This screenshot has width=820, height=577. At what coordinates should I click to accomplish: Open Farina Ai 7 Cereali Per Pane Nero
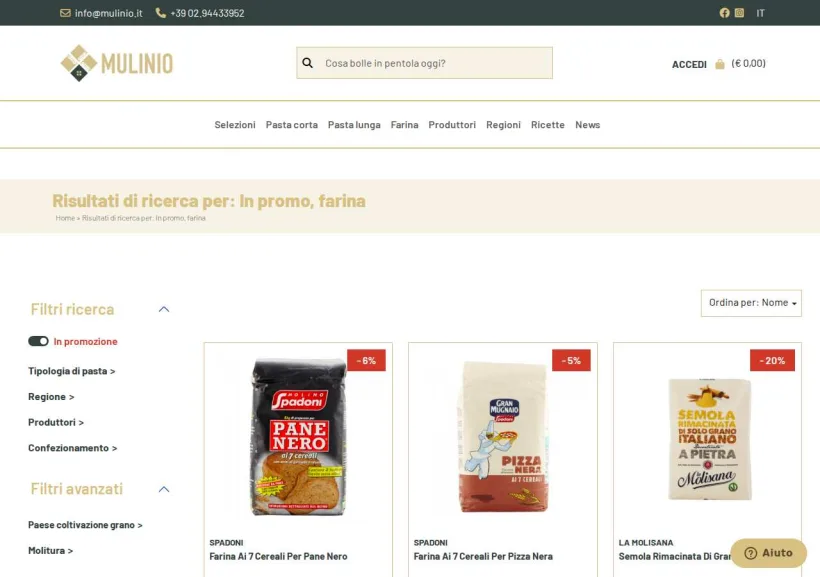(278, 557)
